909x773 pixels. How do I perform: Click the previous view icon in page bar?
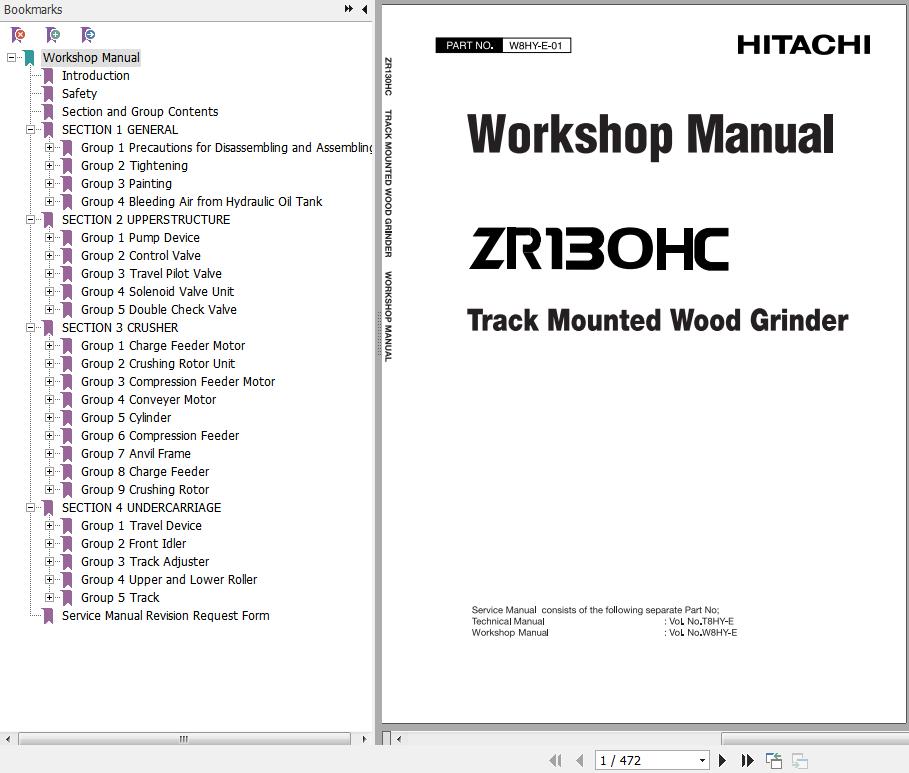774,760
